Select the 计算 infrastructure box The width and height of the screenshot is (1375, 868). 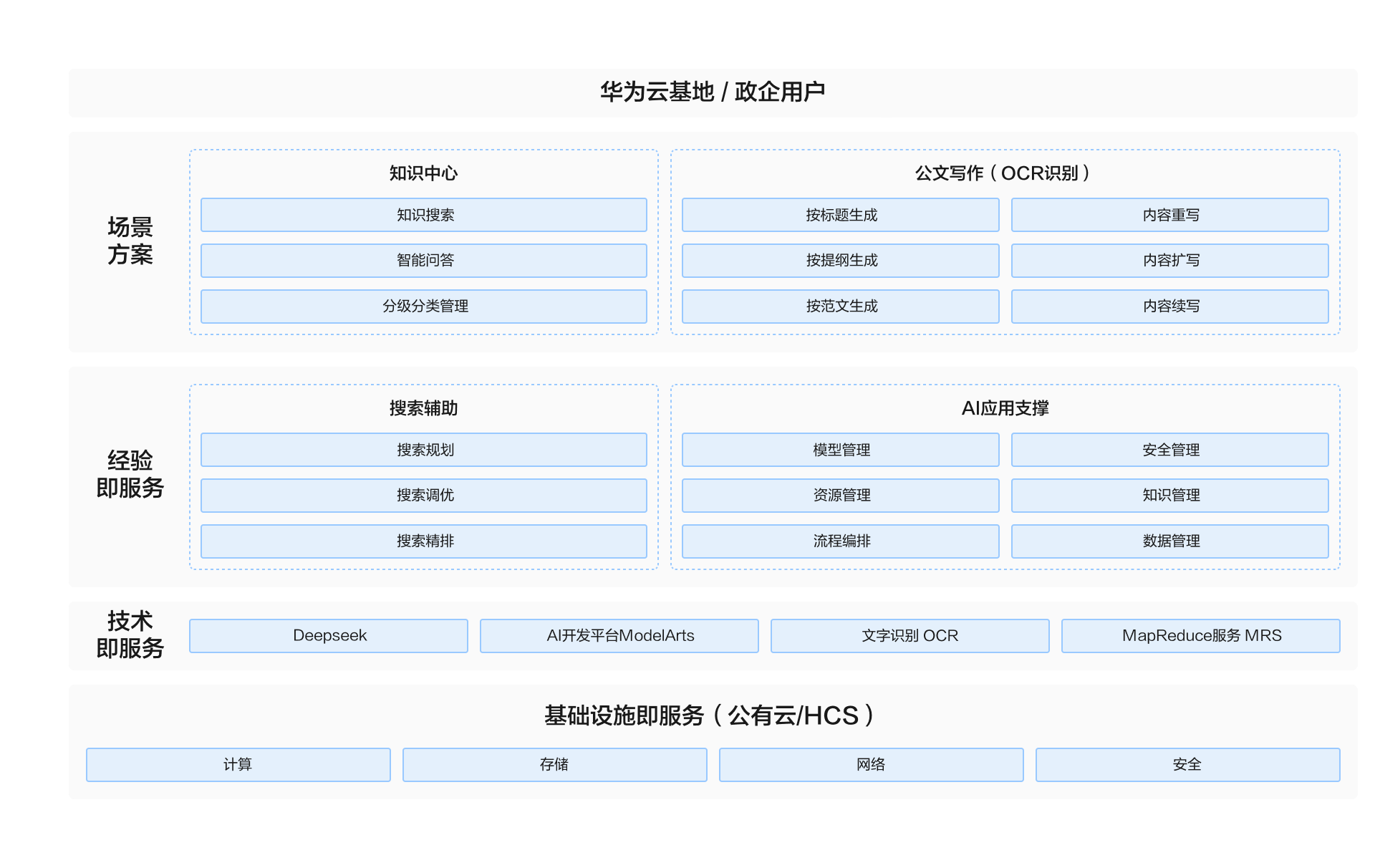(x=238, y=765)
